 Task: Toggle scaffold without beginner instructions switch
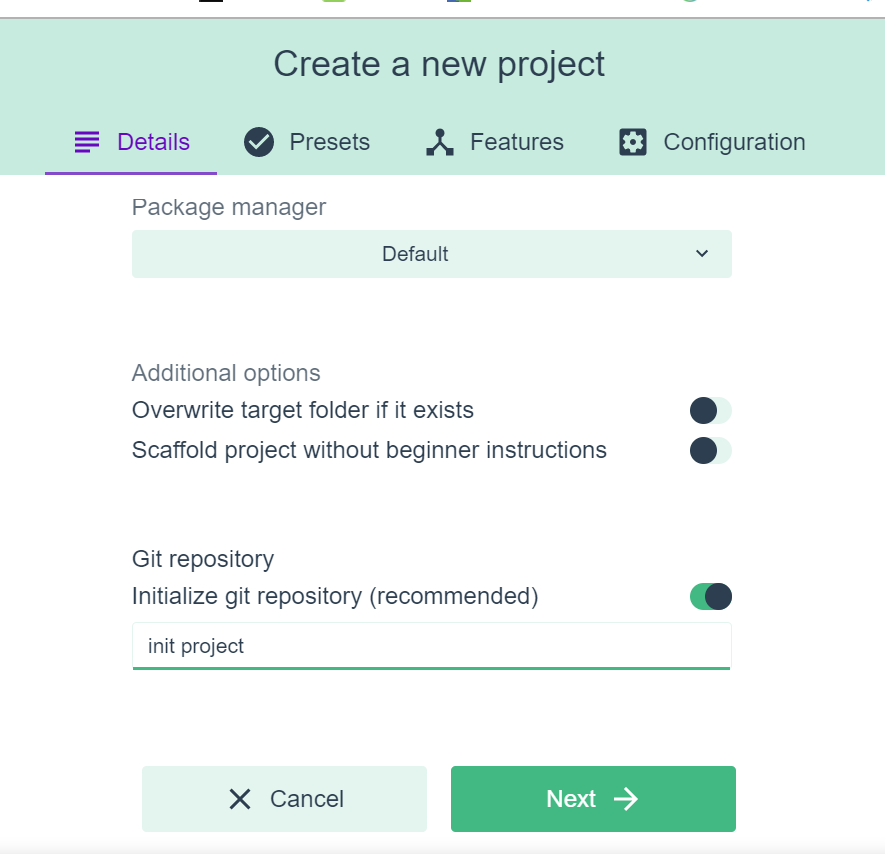tap(710, 451)
